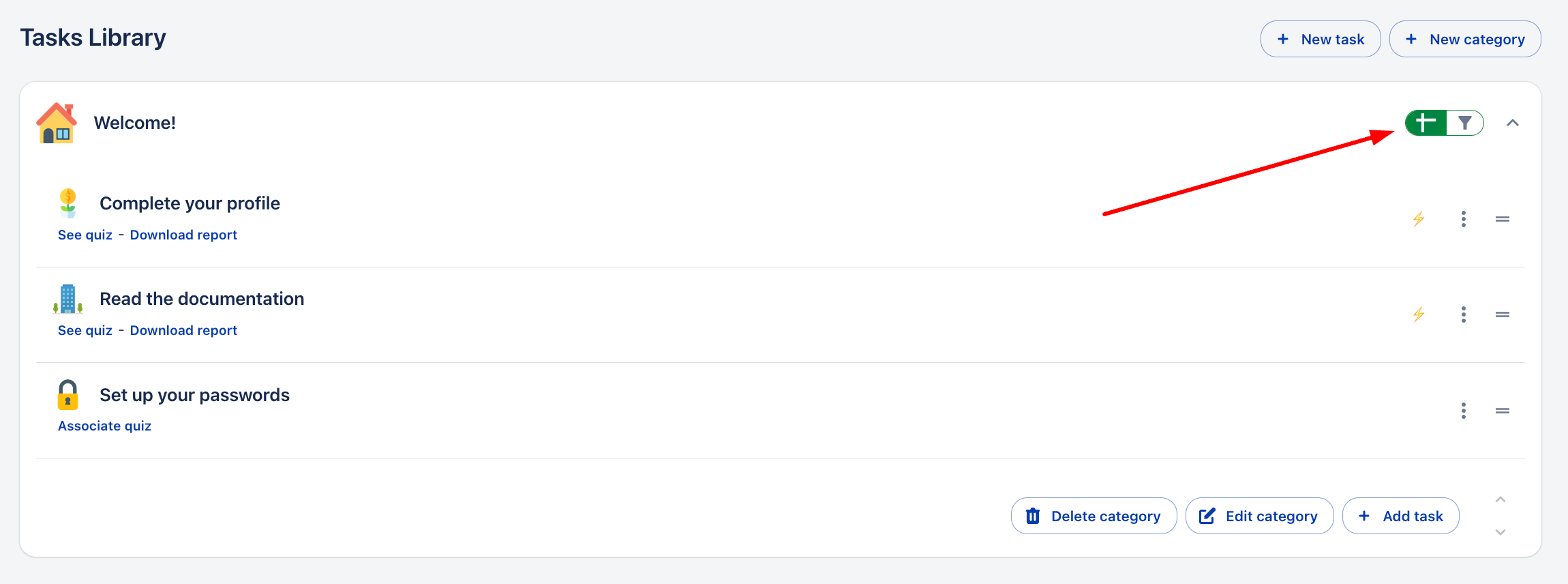Click the New category button

click(x=1465, y=39)
